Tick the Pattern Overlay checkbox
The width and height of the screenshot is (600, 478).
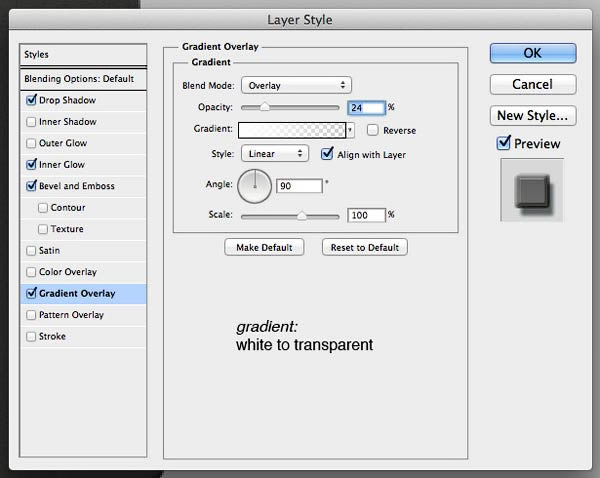(31, 315)
